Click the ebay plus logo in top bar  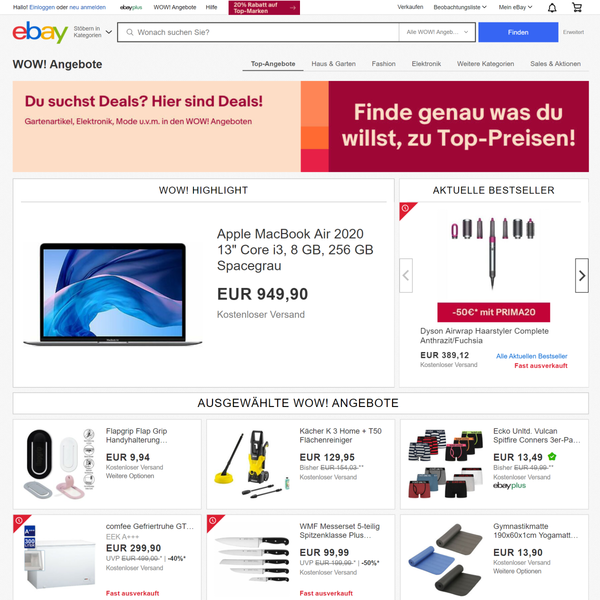pyautogui.click(x=131, y=7)
